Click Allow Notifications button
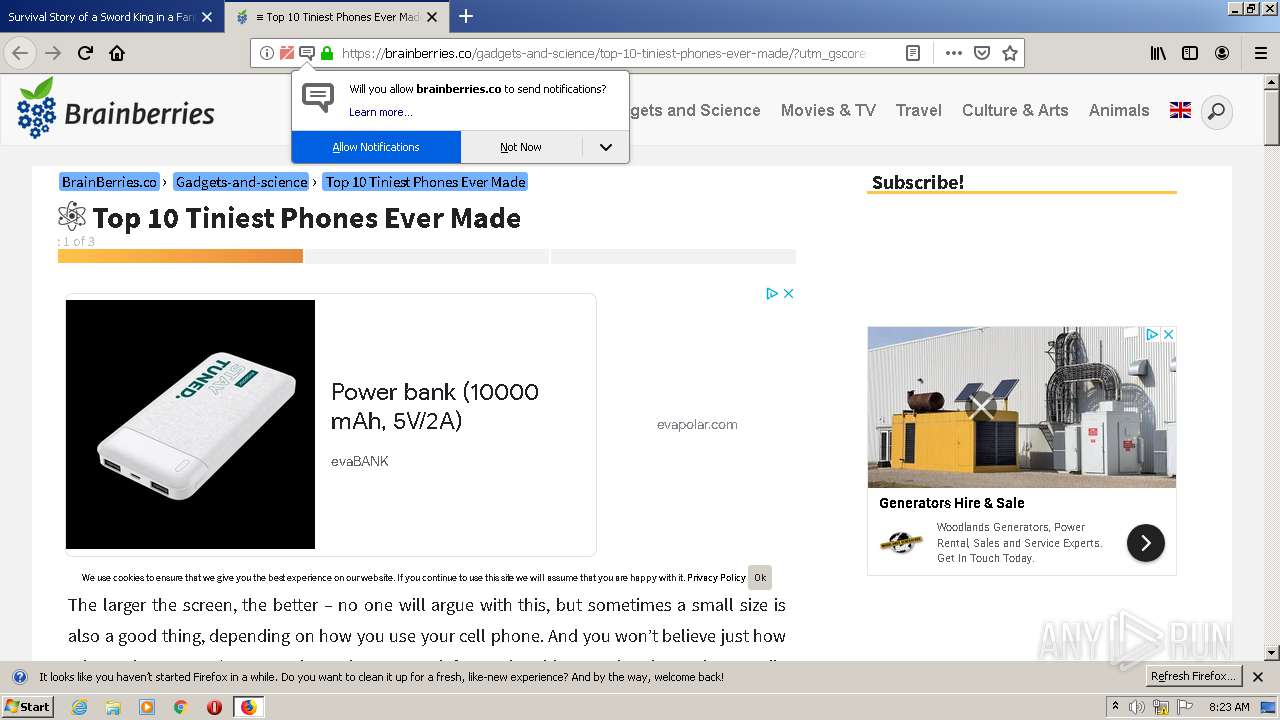 point(376,147)
